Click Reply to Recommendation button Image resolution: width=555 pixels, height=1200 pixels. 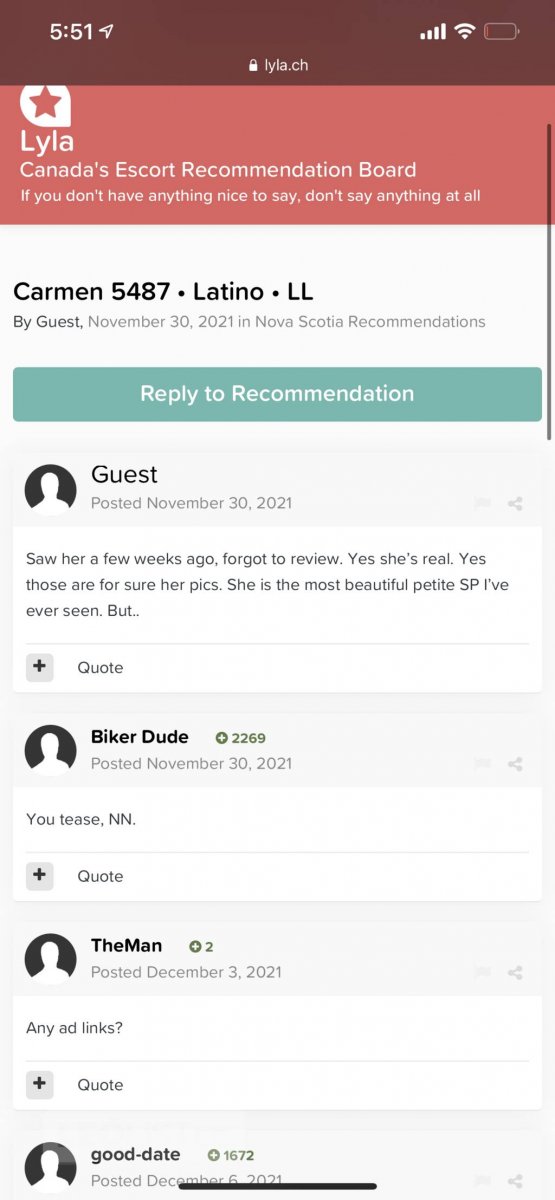point(277,394)
